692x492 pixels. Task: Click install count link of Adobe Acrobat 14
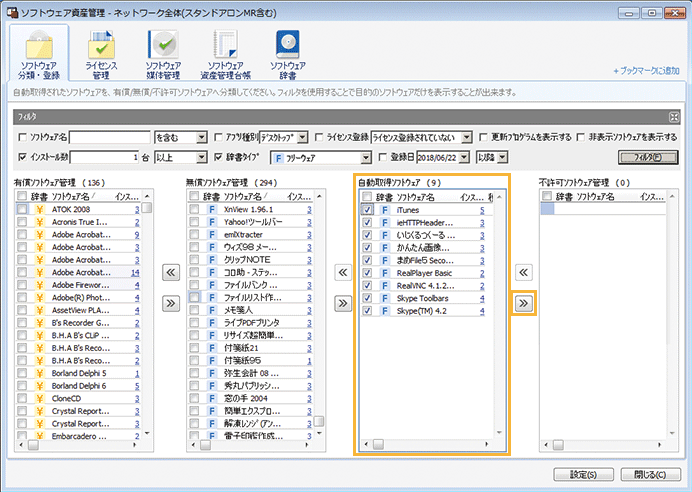click(135, 273)
